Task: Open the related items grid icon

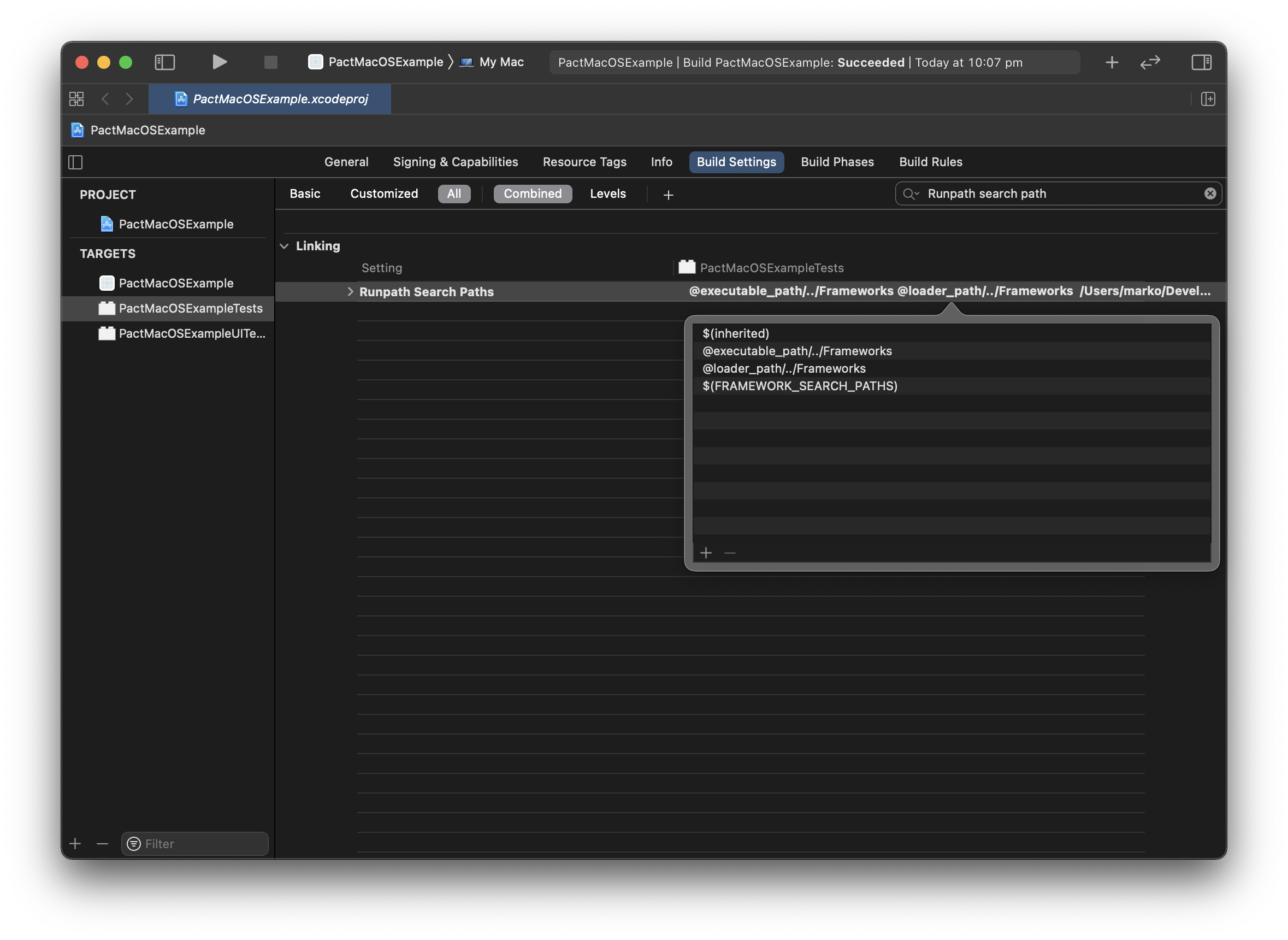Action: pyautogui.click(x=77, y=99)
